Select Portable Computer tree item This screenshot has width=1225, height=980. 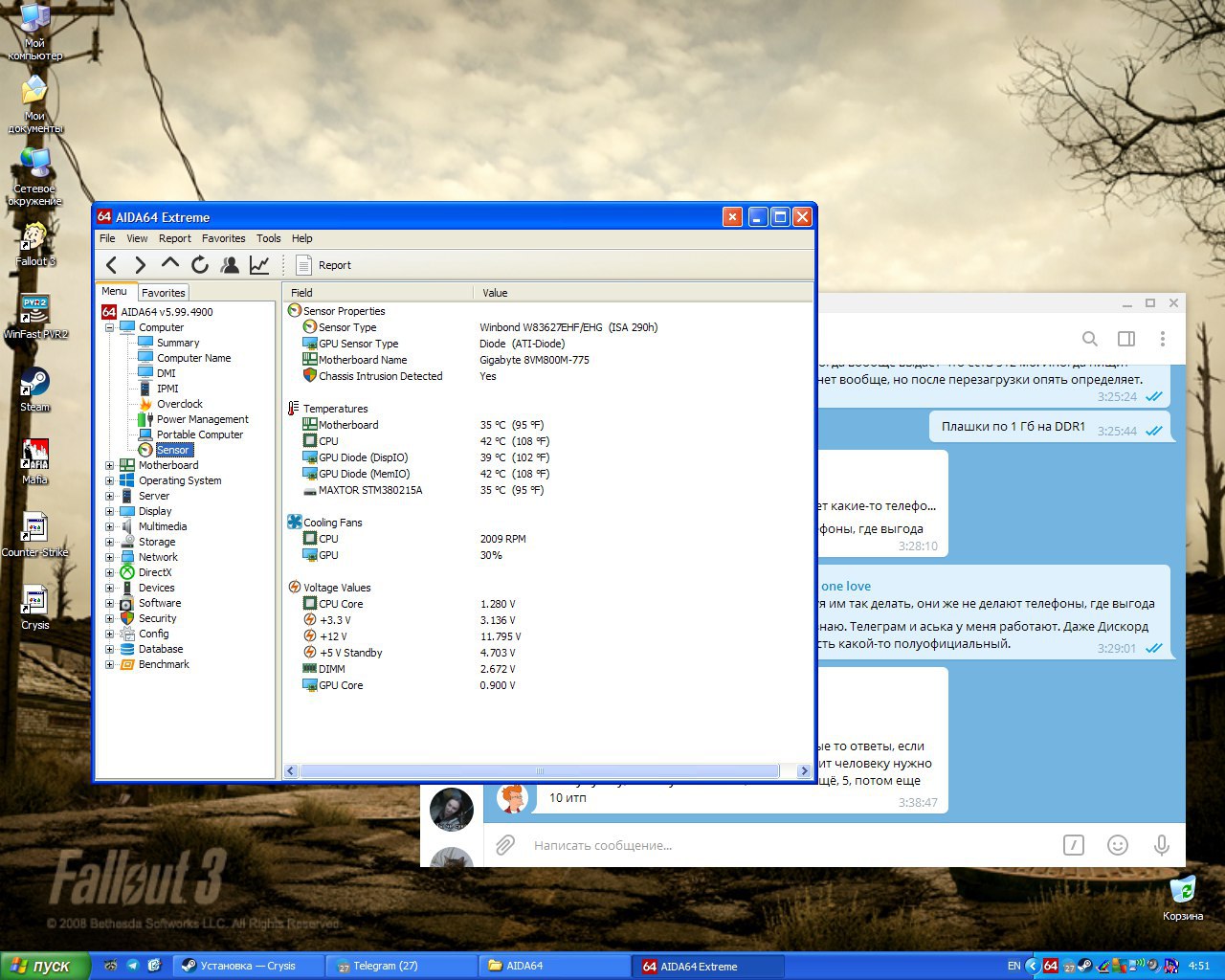click(200, 434)
